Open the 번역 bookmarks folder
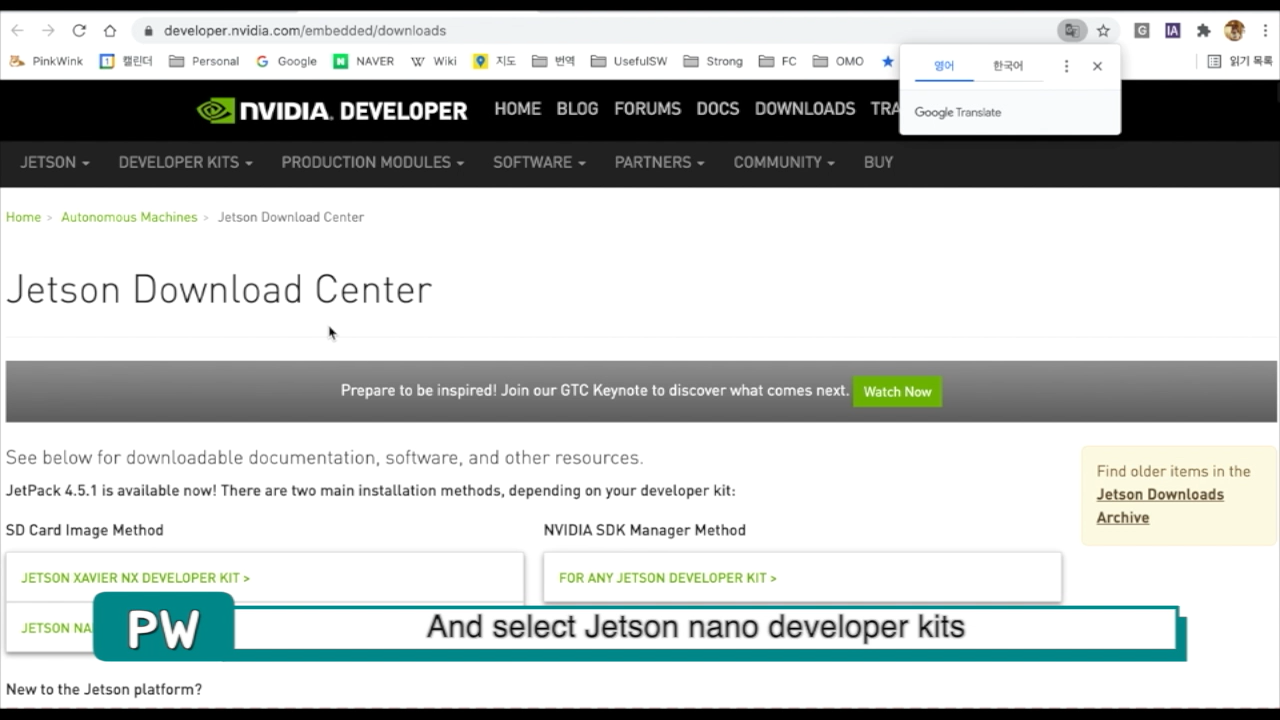The image size is (1280, 720). tap(553, 61)
